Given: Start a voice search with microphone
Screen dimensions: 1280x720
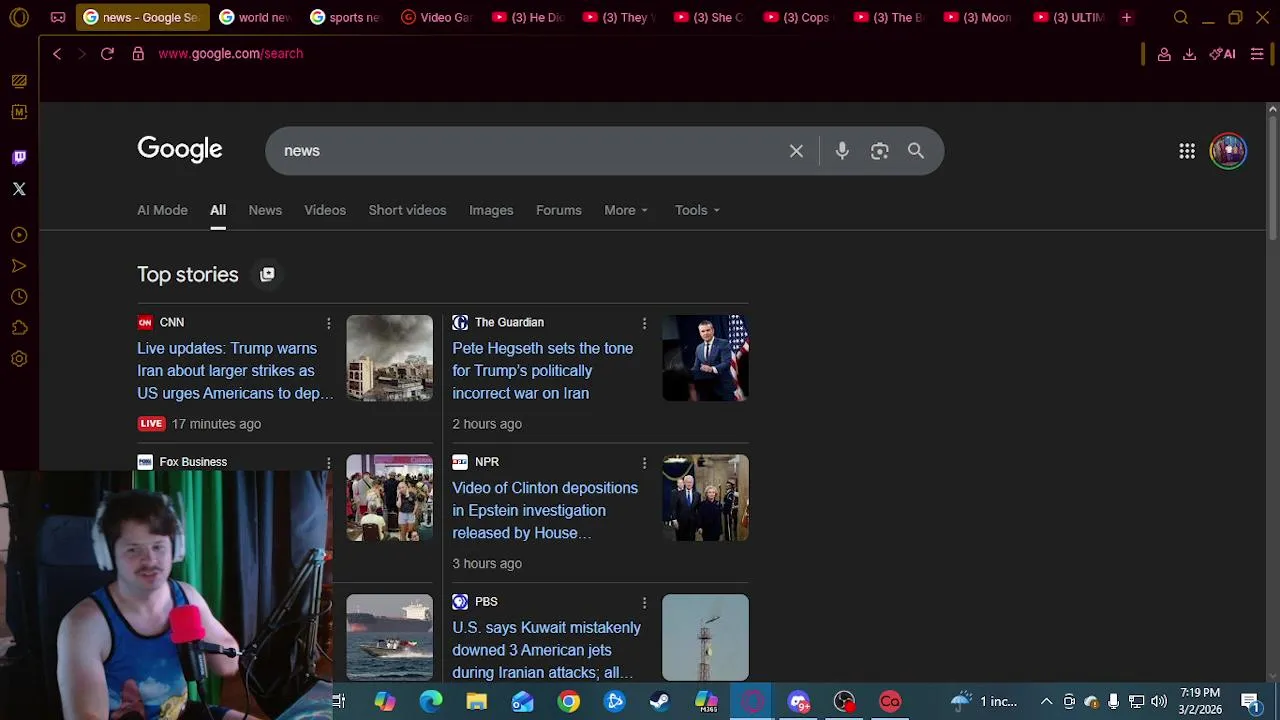Looking at the screenshot, I should tap(842, 151).
